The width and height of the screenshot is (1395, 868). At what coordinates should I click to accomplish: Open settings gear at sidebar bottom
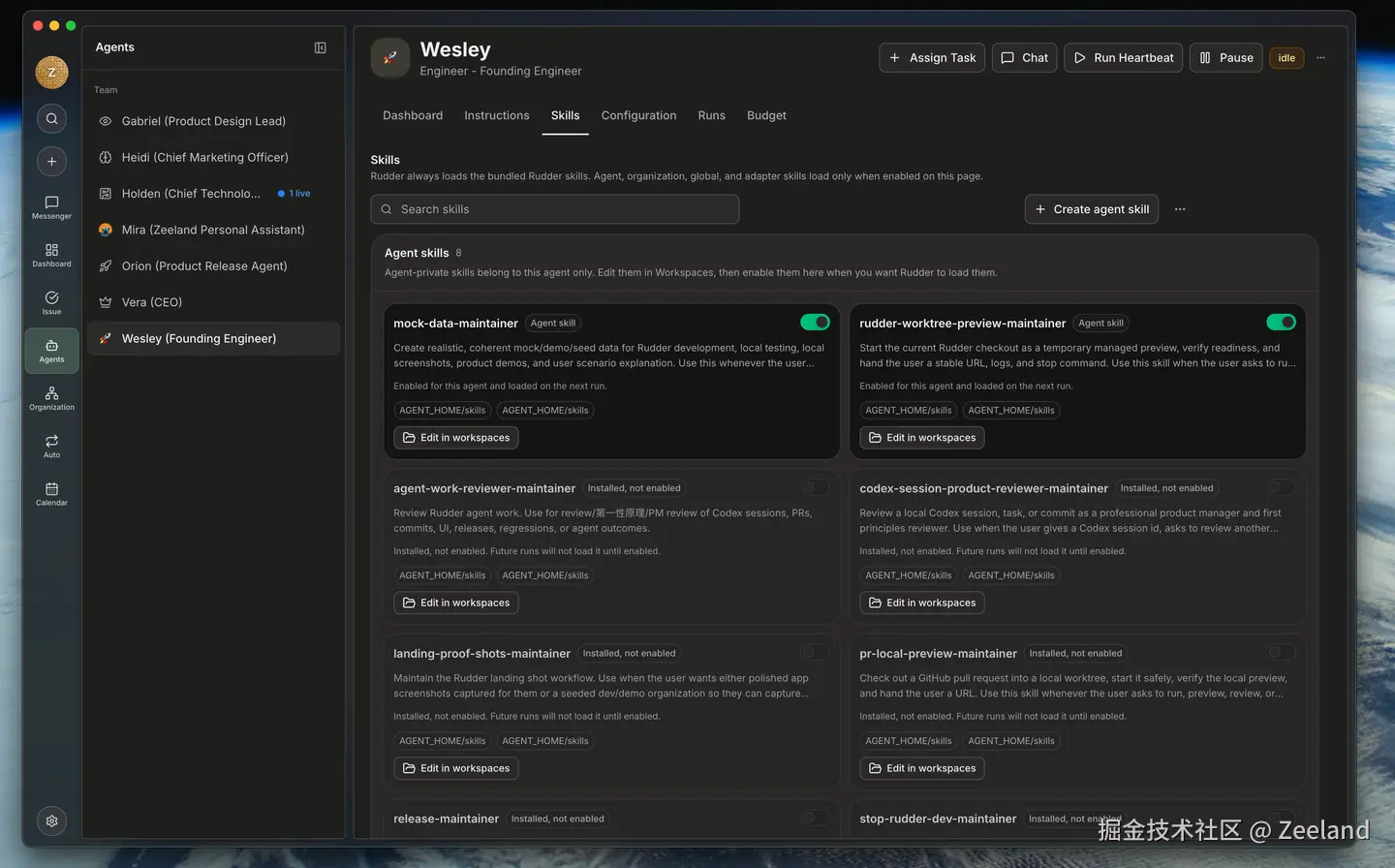click(x=51, y=821)
